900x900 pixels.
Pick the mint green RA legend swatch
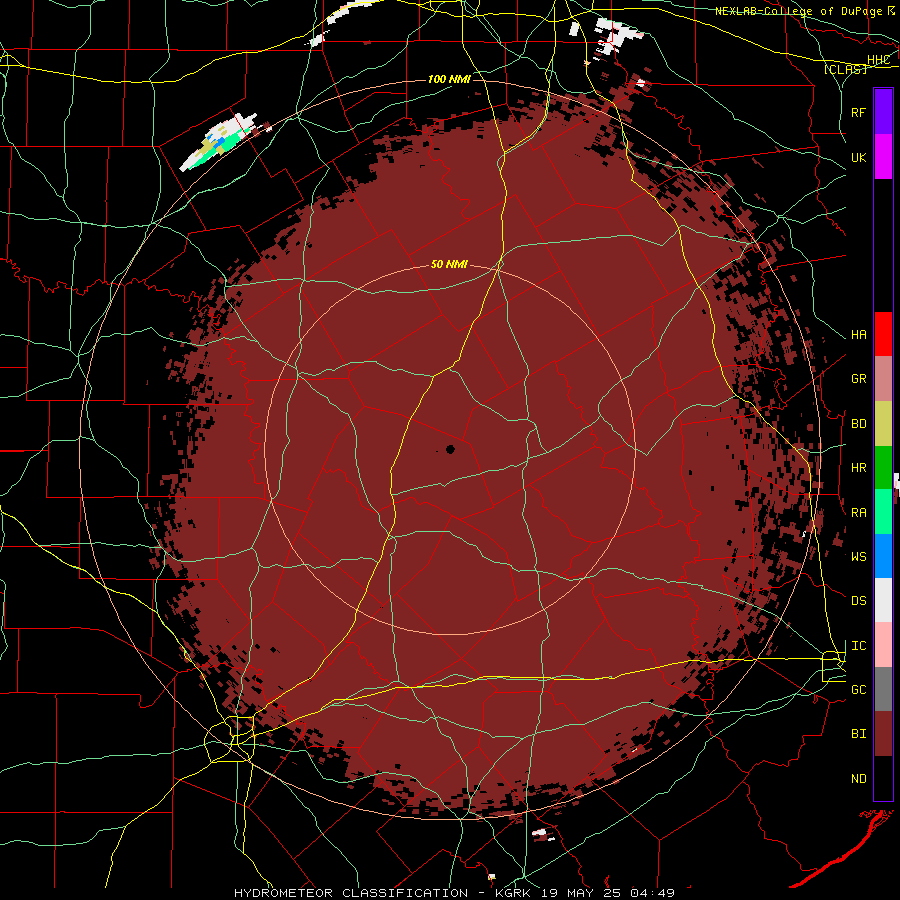[x=883, y=512]
